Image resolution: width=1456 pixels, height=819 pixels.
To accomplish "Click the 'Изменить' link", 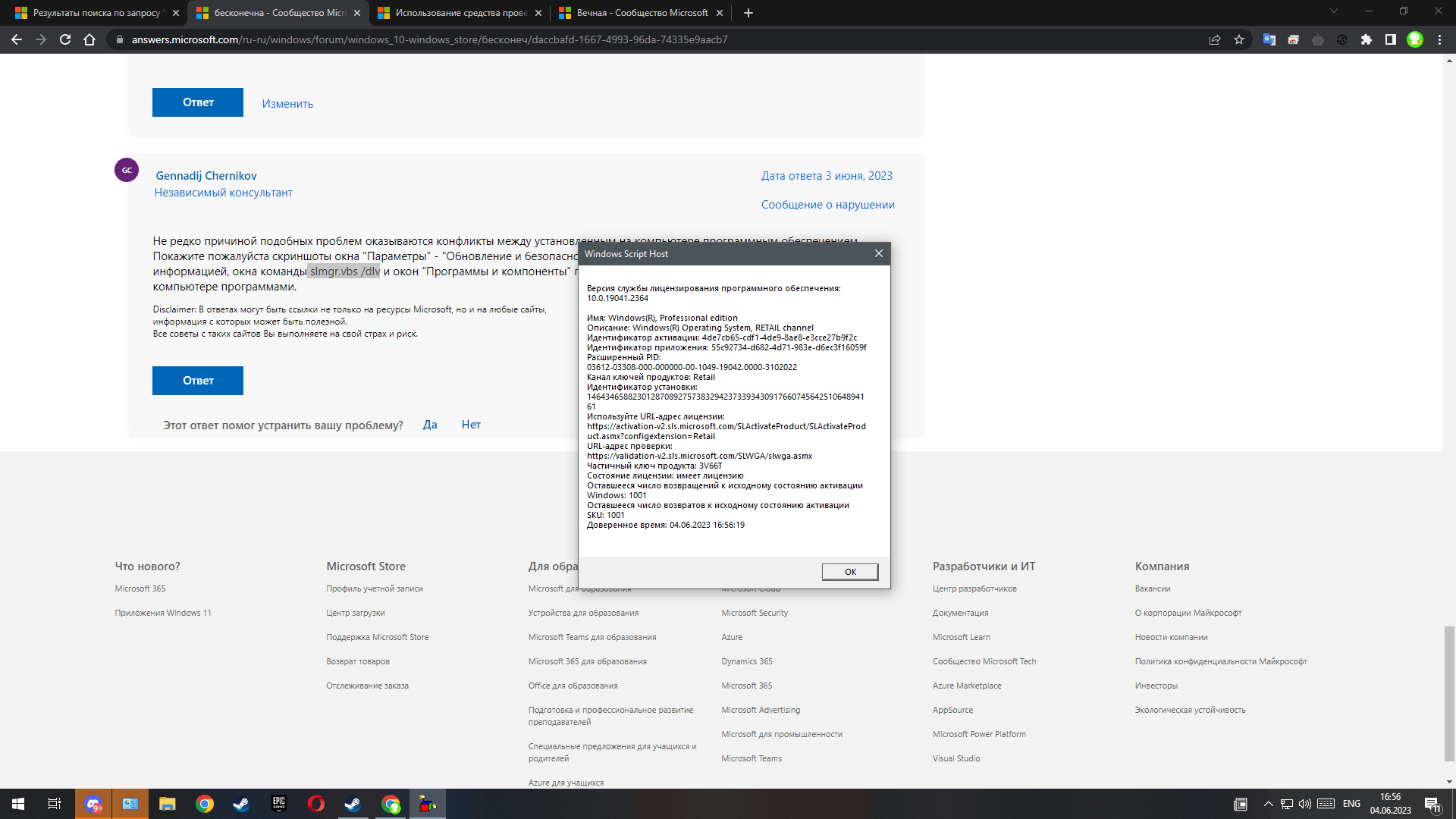I will 287,104.
